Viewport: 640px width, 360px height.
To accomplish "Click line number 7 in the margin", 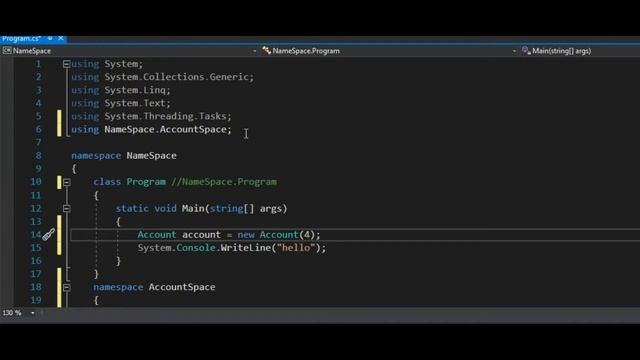I will click(x=39, y=142).
